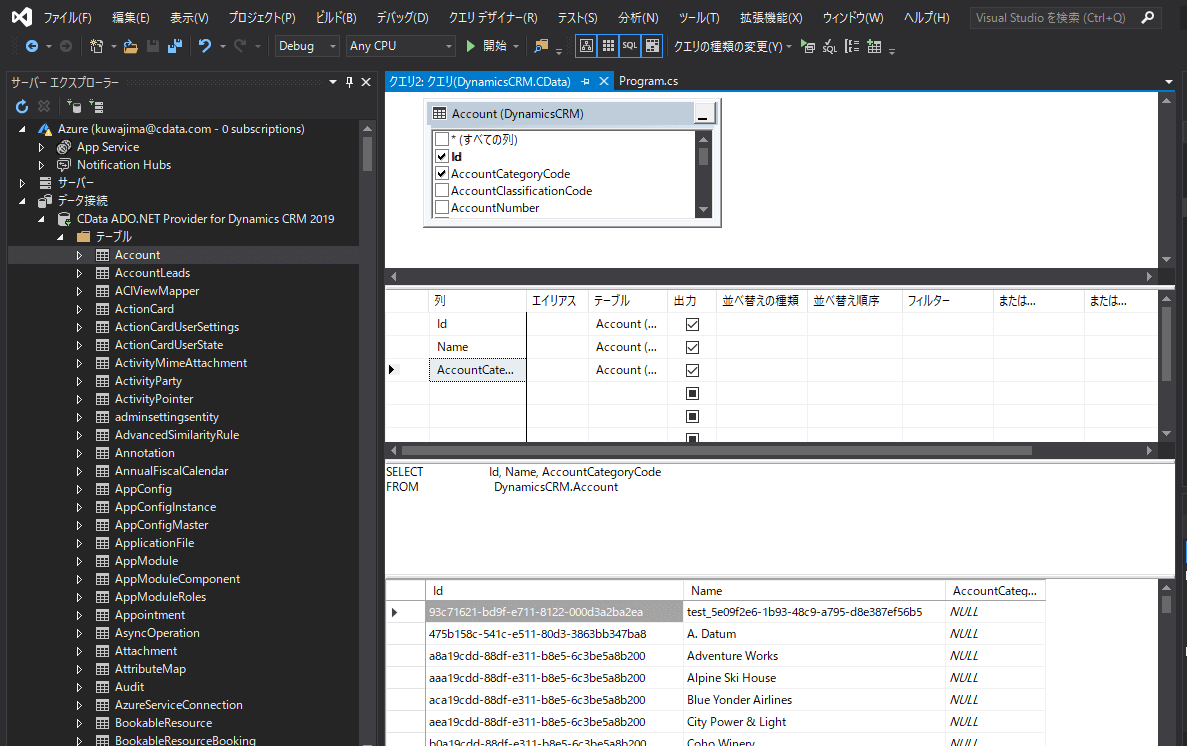Open the Any CPU platform dropdown

pyautogui.click(x=400, y=46)
